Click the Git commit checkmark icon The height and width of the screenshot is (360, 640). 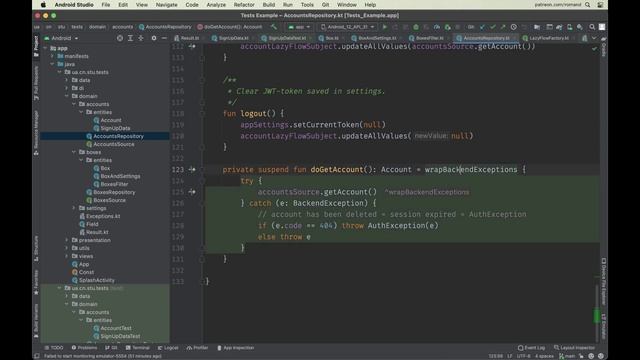[493, 27]
